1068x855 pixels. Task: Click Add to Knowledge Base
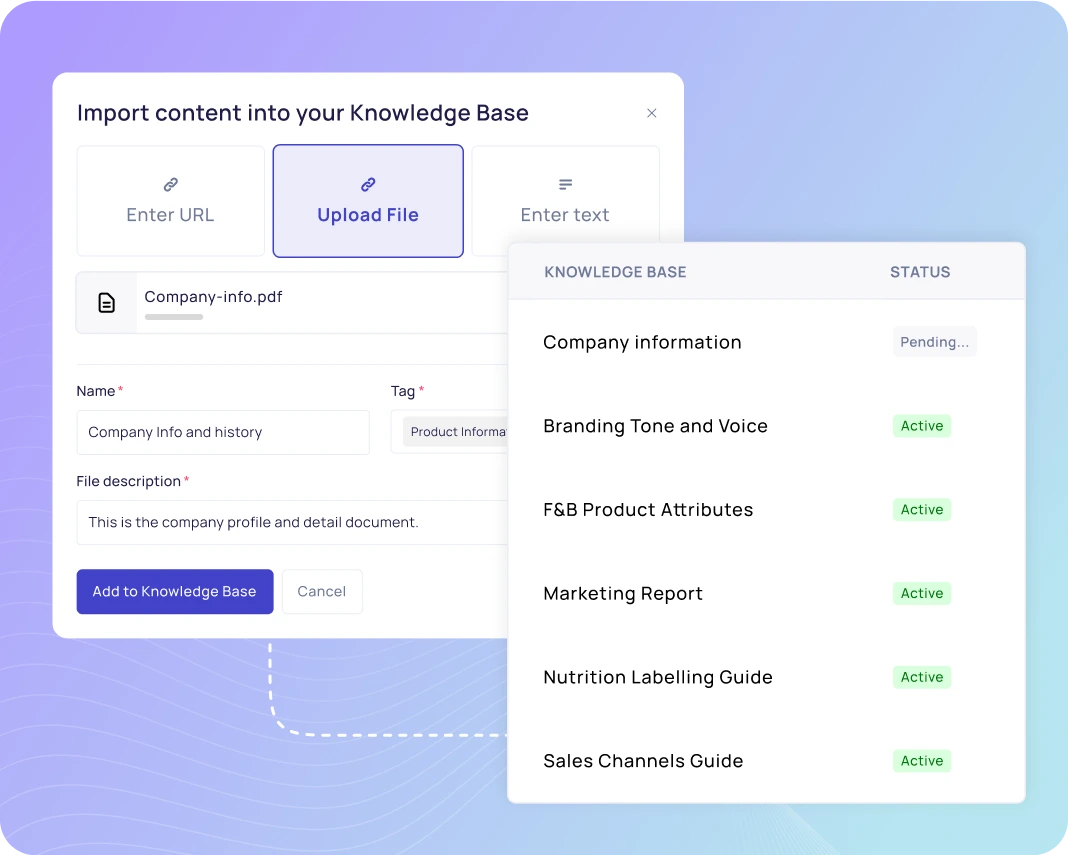point(174,591)
